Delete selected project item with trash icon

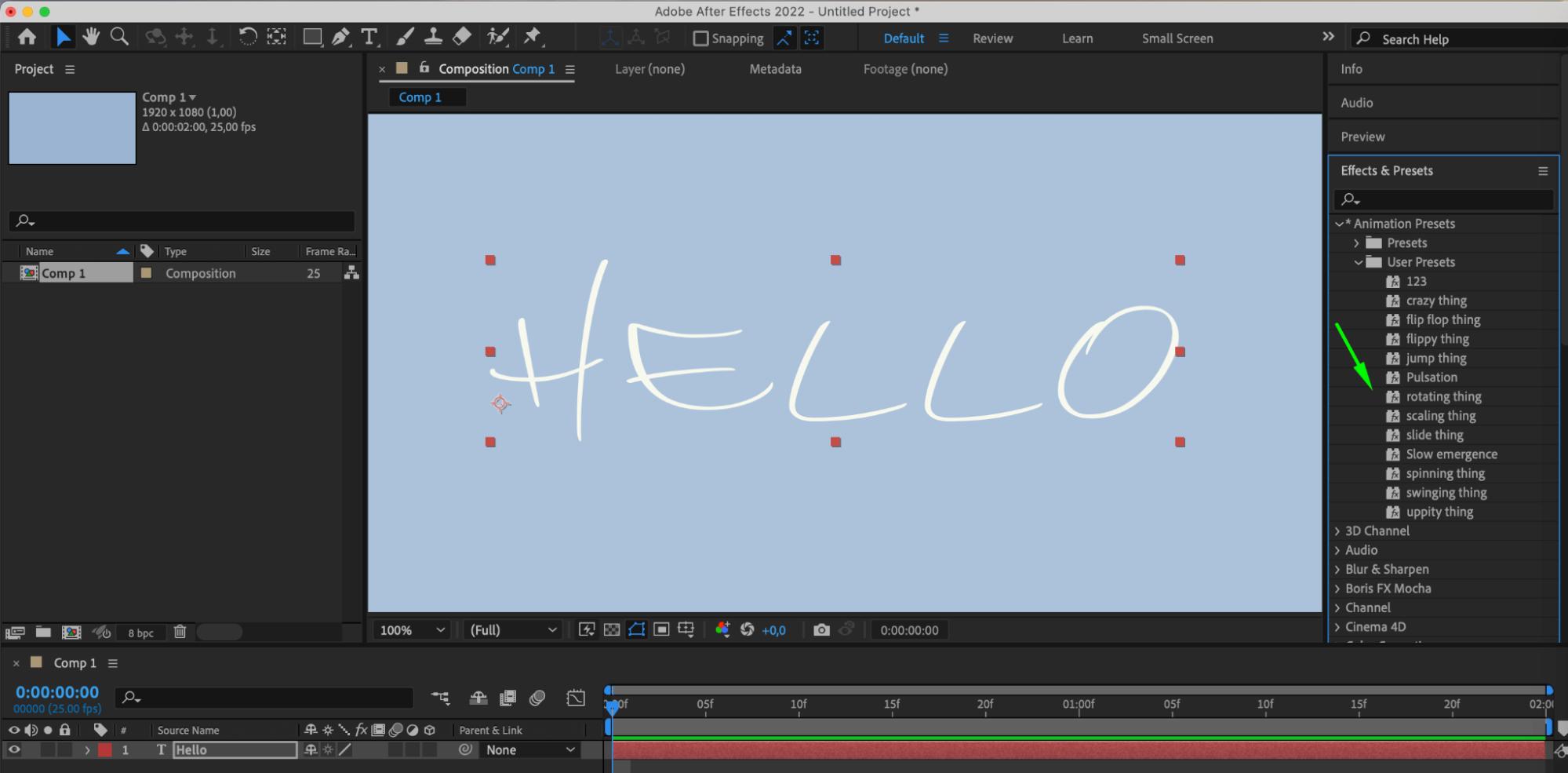coord(180,632)
